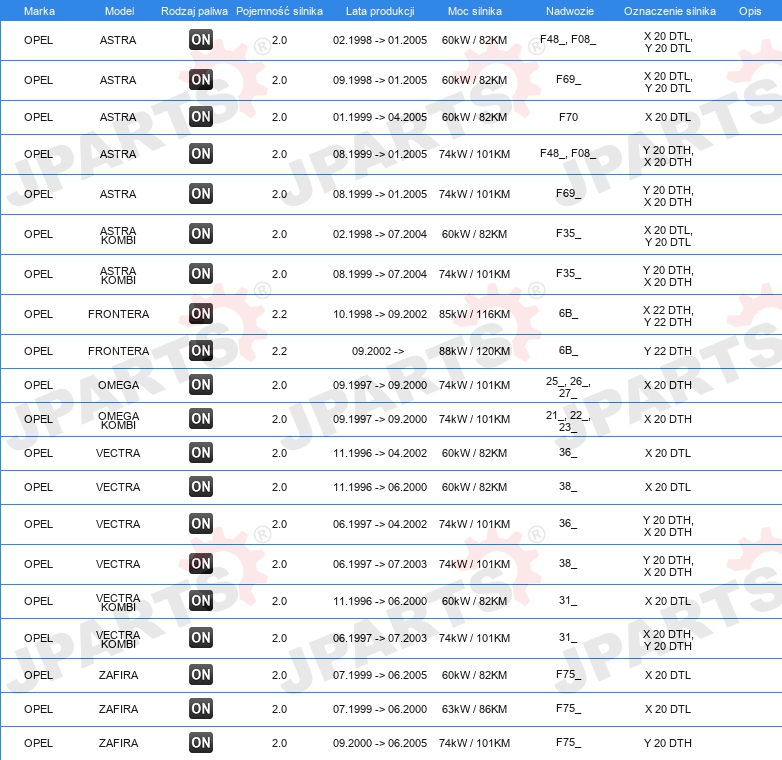The image size is (782, 760).
Task: Click the Model column header
Action: 119,11
